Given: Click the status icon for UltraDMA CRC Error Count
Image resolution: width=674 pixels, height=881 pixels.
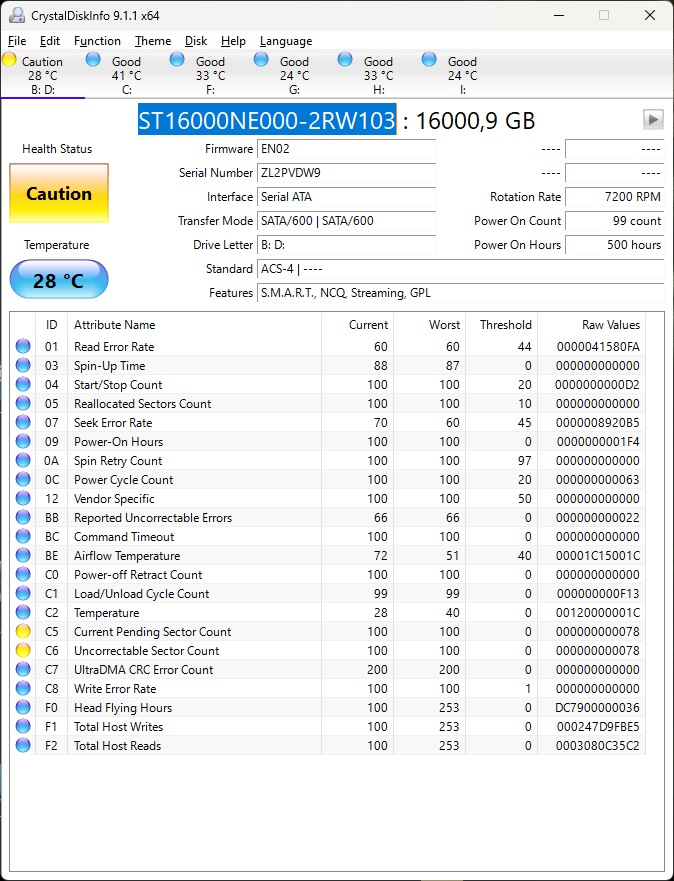Looking at the screenshot, I should coord(23,670).
